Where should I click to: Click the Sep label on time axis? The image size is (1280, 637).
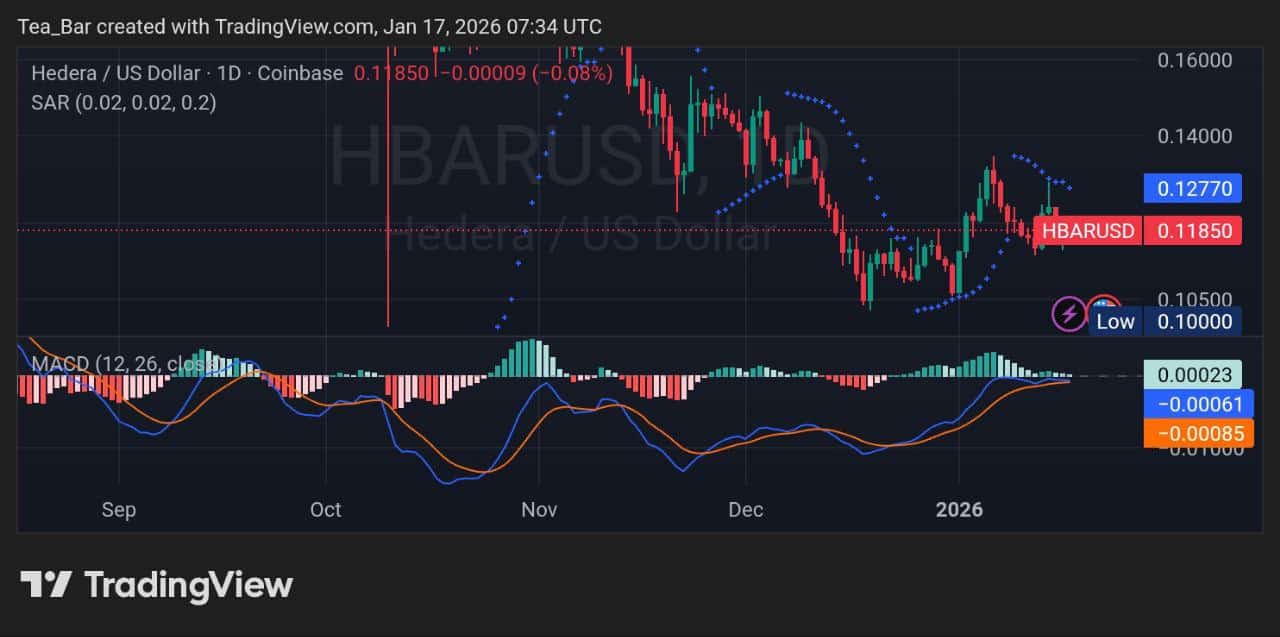tap(118, 510)
